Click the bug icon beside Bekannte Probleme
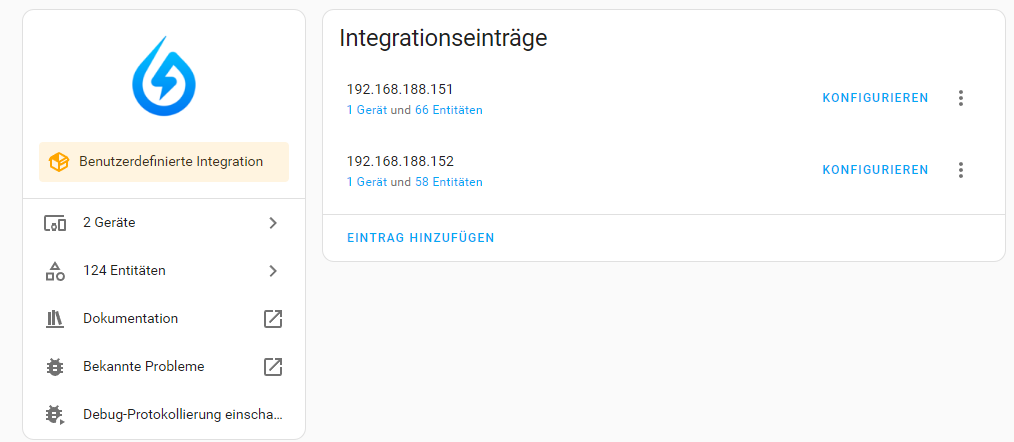 (55, 367)
